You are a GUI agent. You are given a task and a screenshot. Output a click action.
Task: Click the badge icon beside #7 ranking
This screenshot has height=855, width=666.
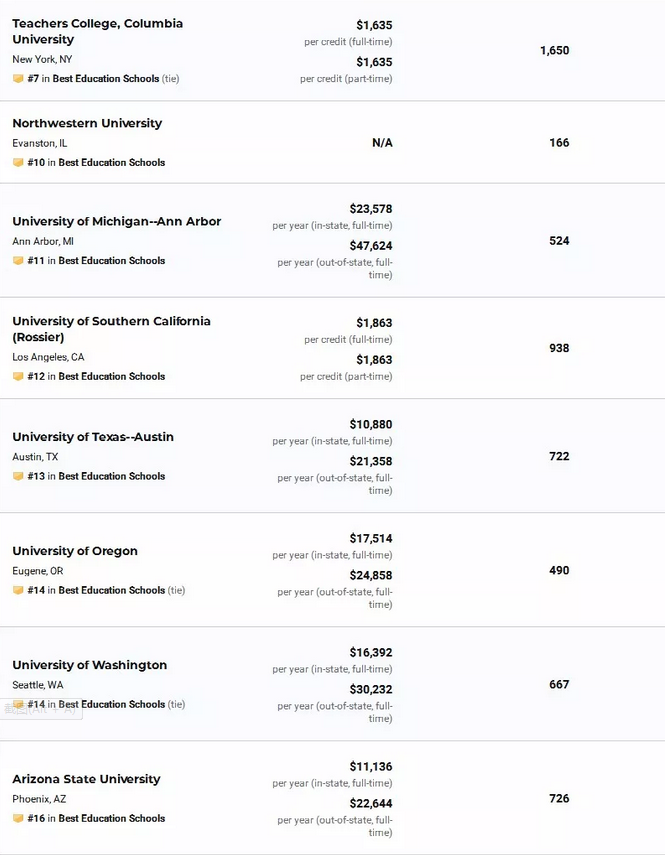tap(18, 79)
